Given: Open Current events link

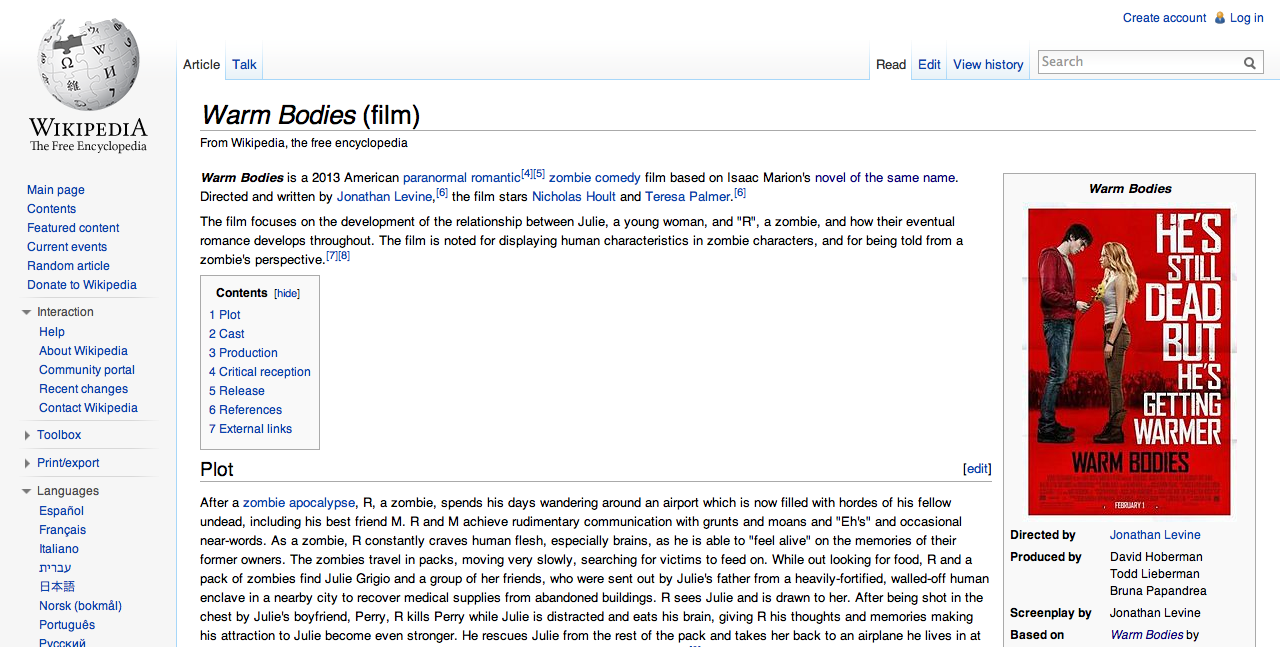Looking at the screenshot, I should point(67,247).
